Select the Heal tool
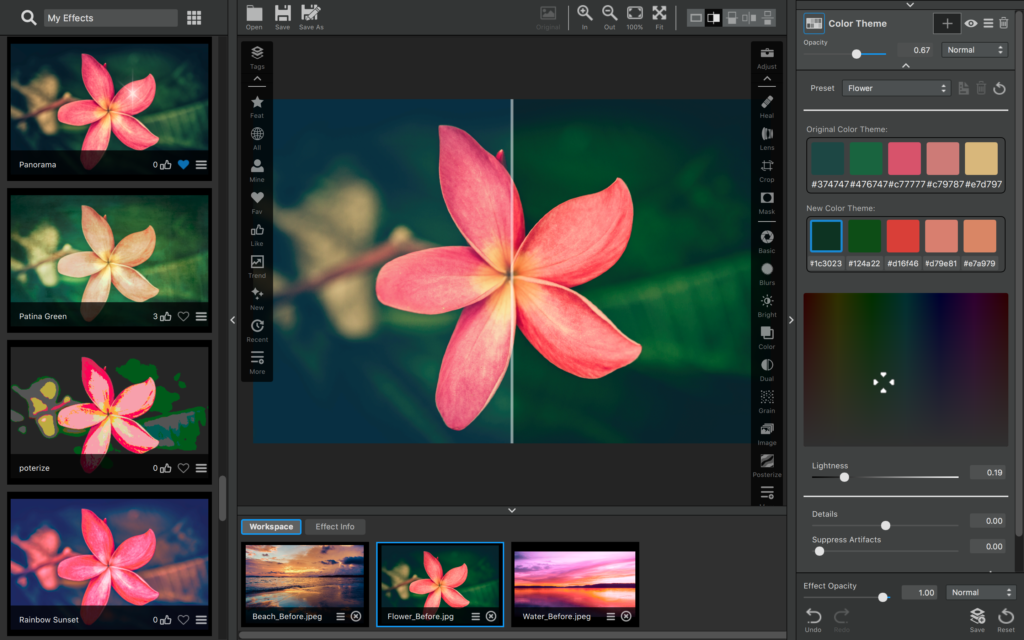The width and height of the screenshot is (1024, 640). pos(767,106)
